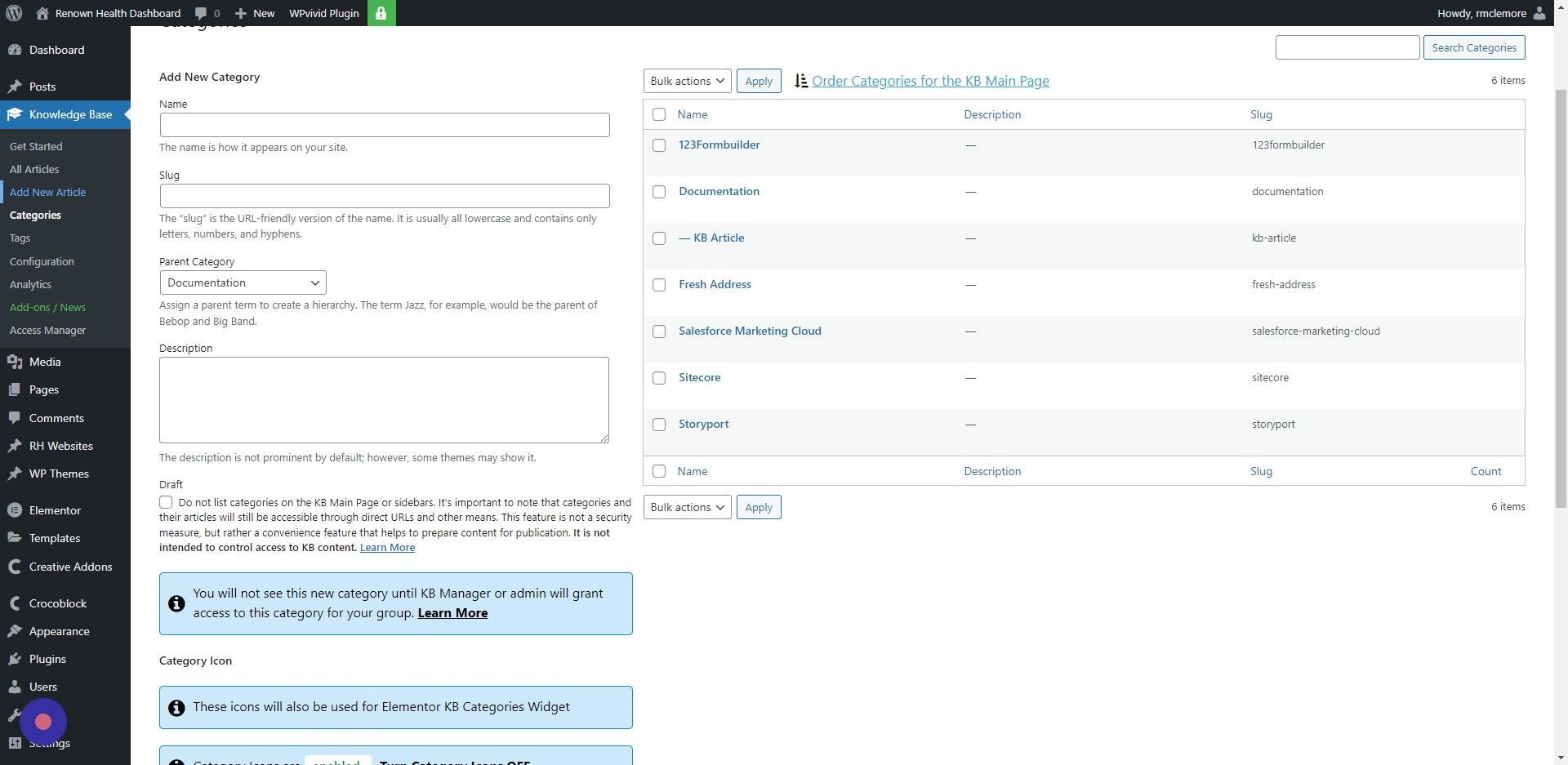Open the bottom Bulk actions dropdown
Image resolution: width=1568 pixels, height=765 pixels.
pos(688,507)
